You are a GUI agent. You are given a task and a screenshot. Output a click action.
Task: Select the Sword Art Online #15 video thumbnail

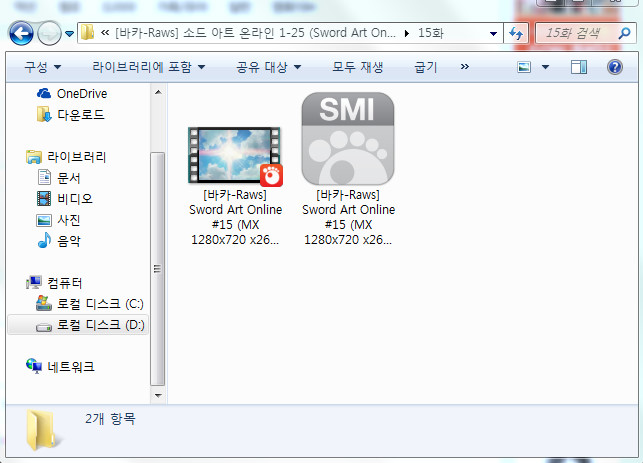235,156
